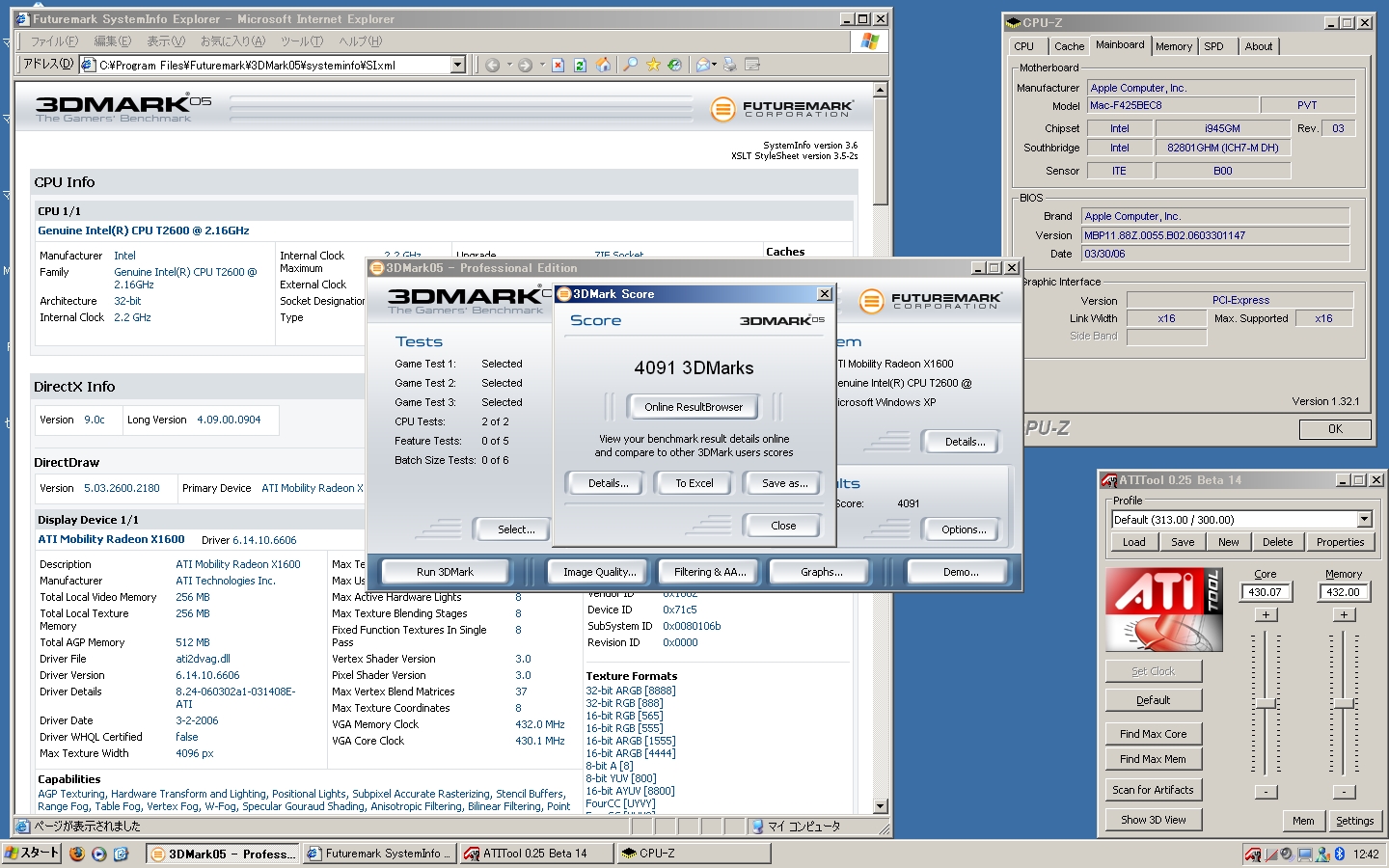
Task: Click the Memory clock slider thumb
Action: coord(1344,704)
